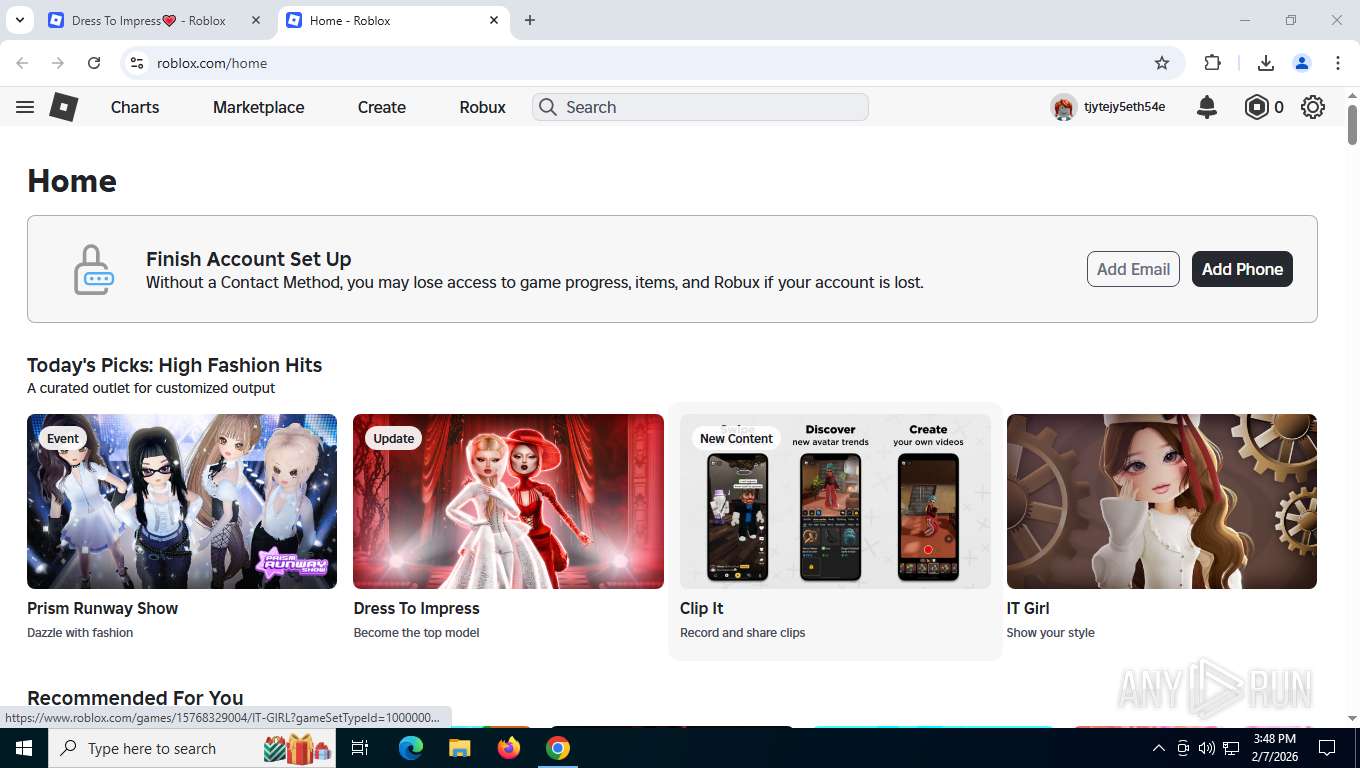Screen dimensions: 1360x768
Task: Expand the tab search dropdown arrow
Action: tap(19, 20)
